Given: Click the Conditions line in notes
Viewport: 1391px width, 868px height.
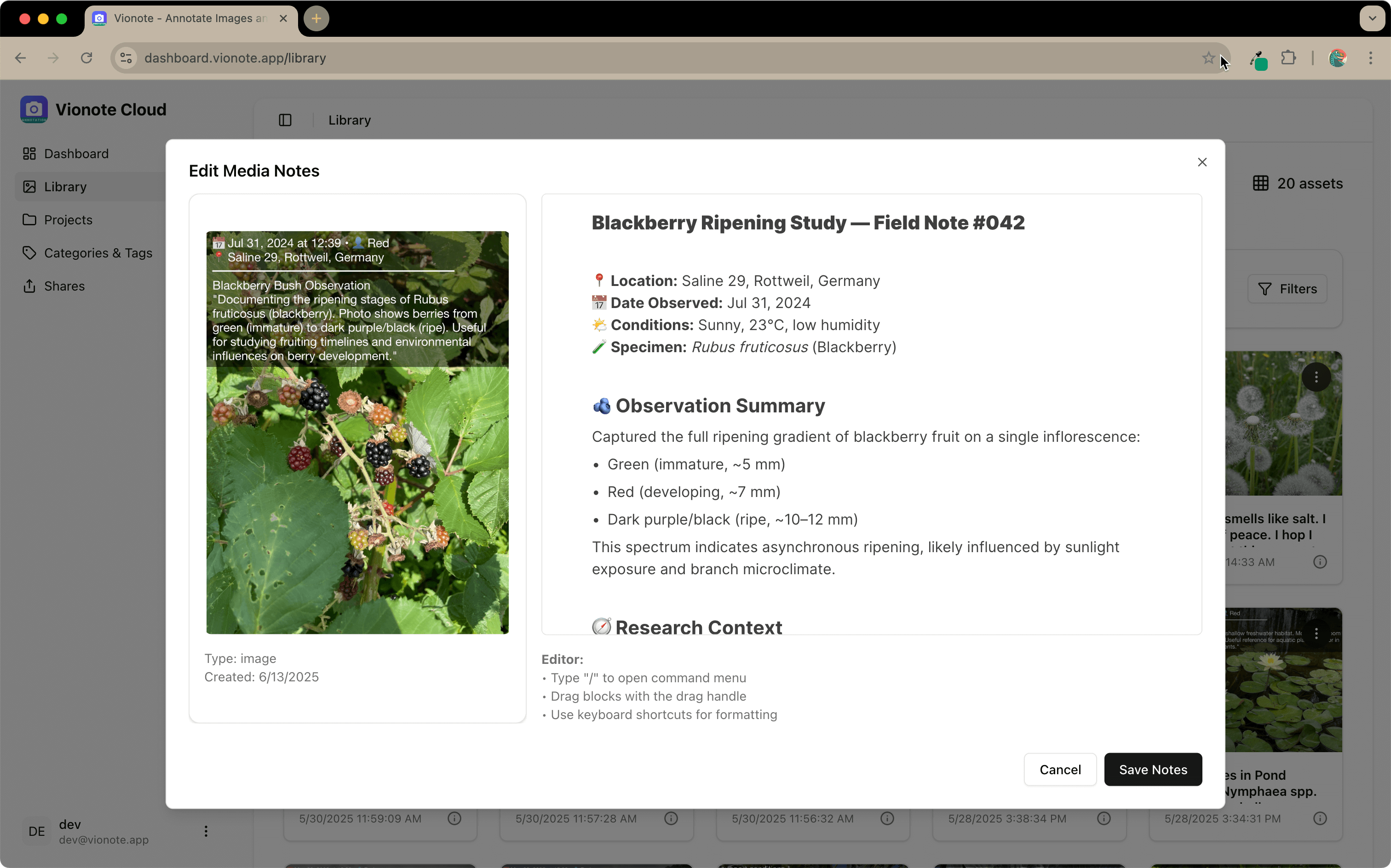Looking at the screenshot, I should tap(736, 325).
